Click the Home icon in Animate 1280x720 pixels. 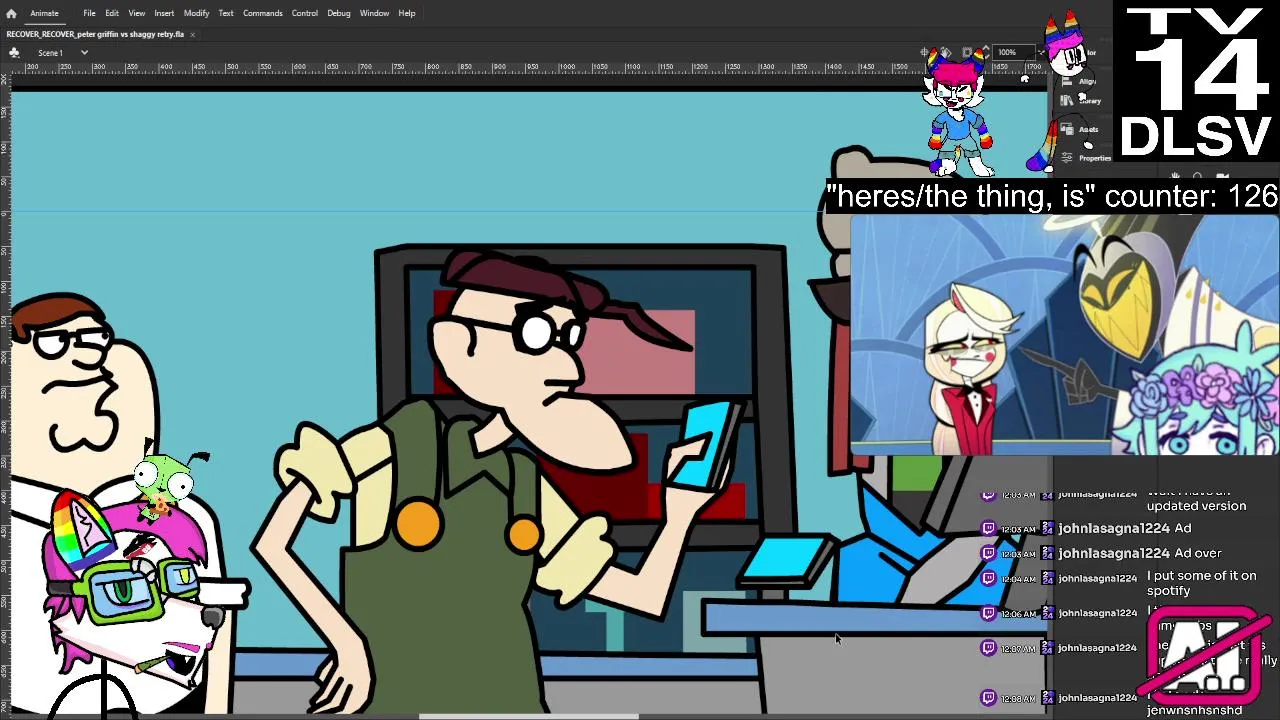click(x=11, y=13)
